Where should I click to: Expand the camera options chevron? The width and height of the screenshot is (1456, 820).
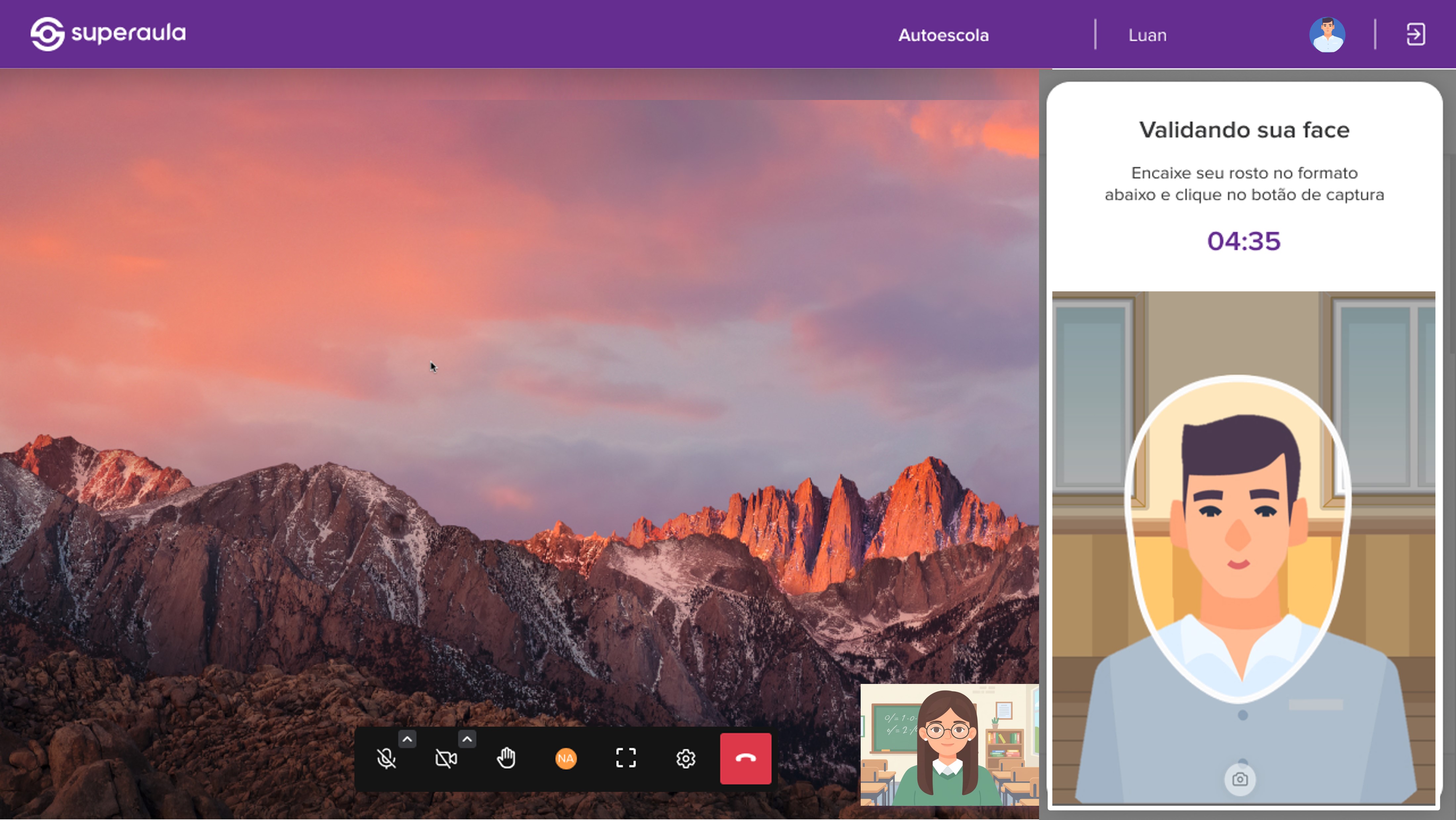[x=467, y=739]
